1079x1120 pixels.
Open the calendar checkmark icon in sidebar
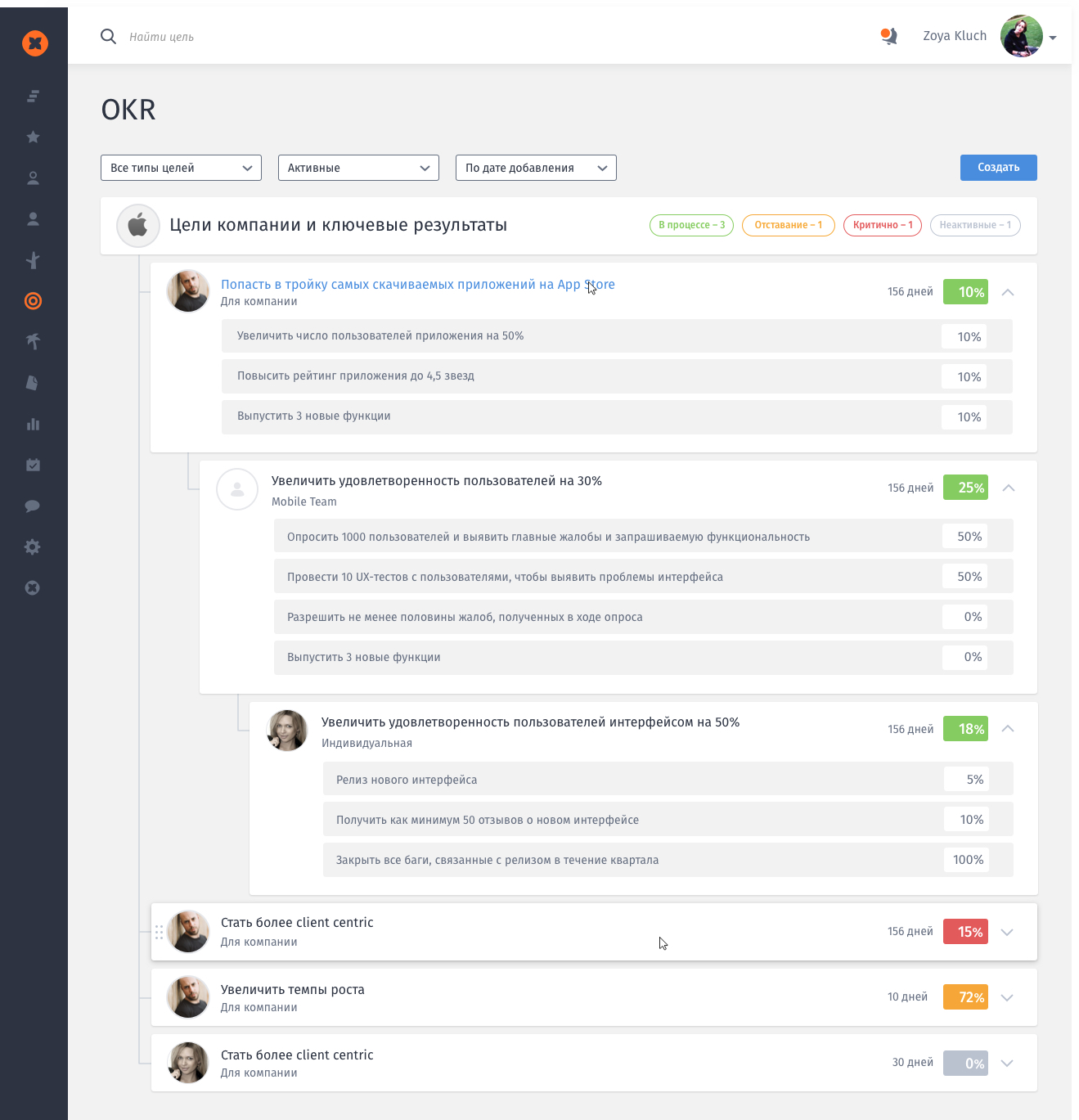[34, 465]
